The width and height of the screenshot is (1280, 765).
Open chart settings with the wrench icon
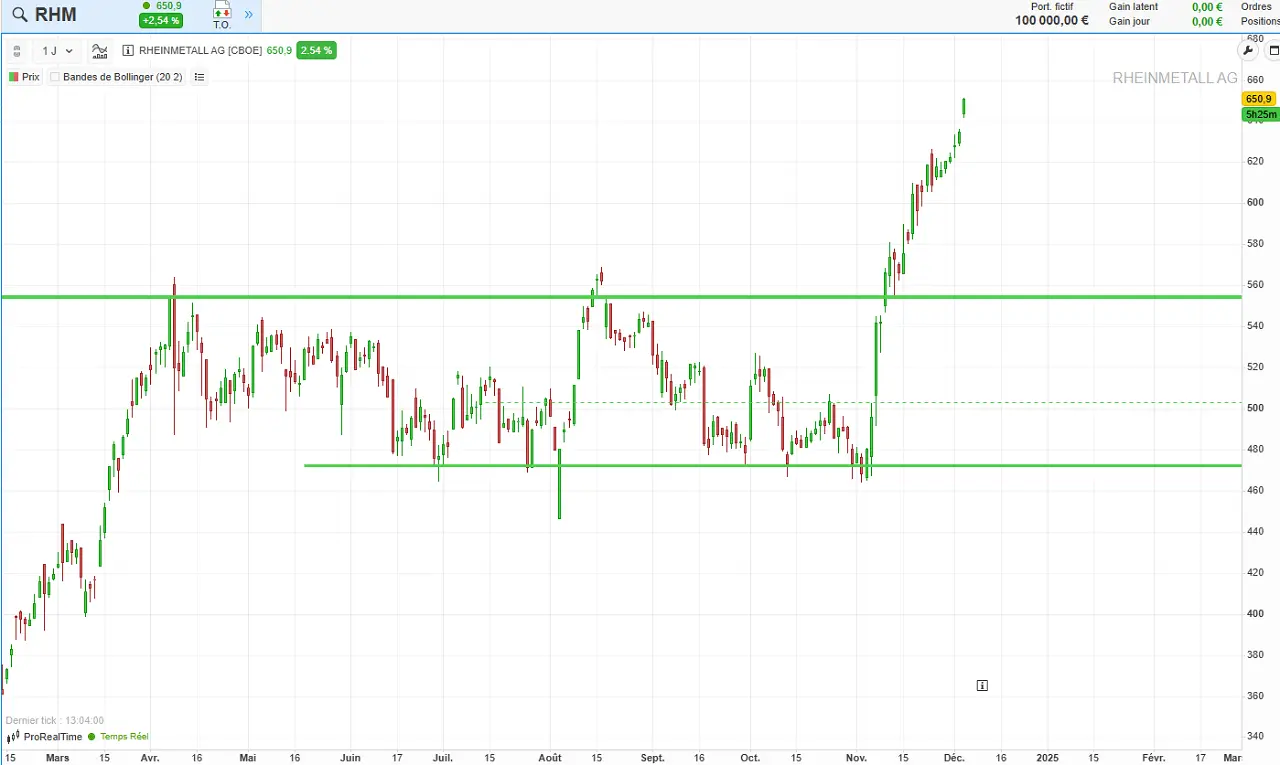[1247, 50]
